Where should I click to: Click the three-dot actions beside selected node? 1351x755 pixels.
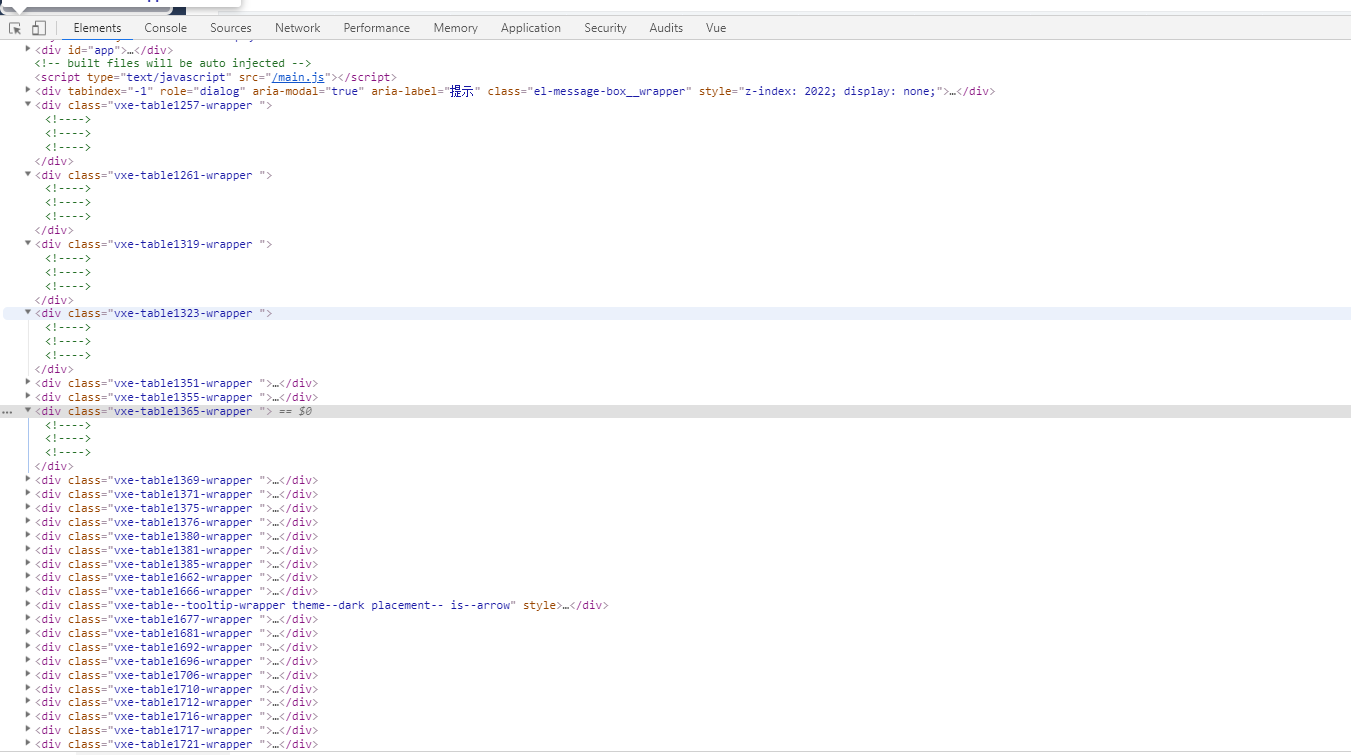coord(8,412)
